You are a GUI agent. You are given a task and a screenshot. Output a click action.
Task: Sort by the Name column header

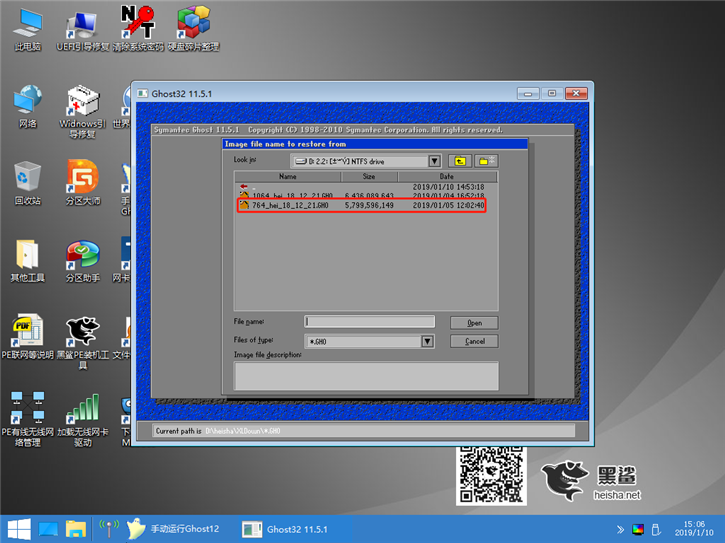click(x=288, y=176)
